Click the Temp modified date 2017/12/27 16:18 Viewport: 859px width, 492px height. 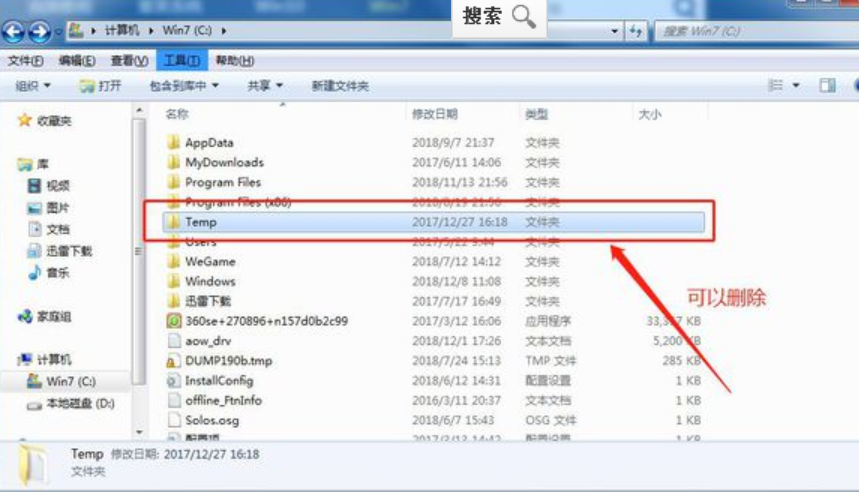pyautogui.click(x=459, y=222)
